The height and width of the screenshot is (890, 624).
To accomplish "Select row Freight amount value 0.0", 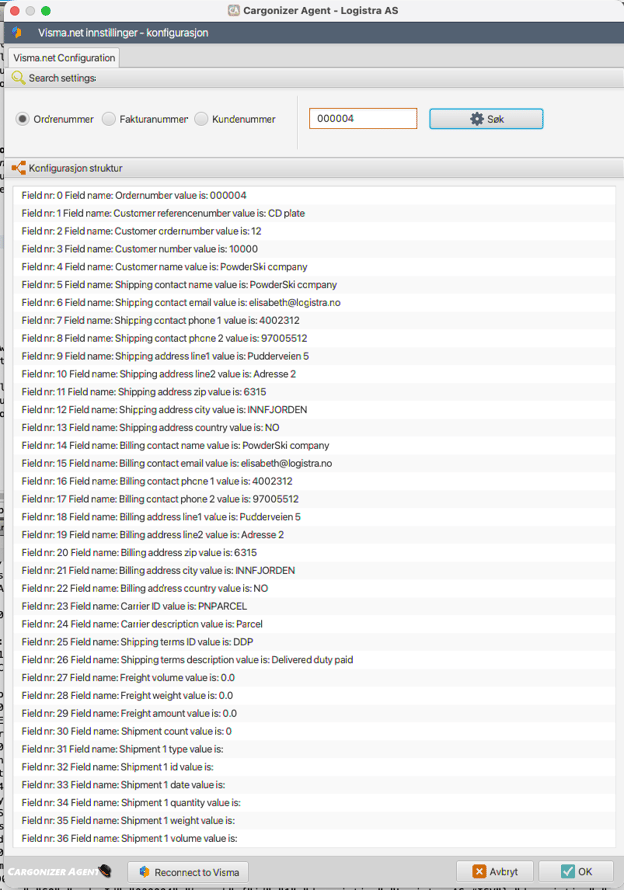I will tap(314, 714).
